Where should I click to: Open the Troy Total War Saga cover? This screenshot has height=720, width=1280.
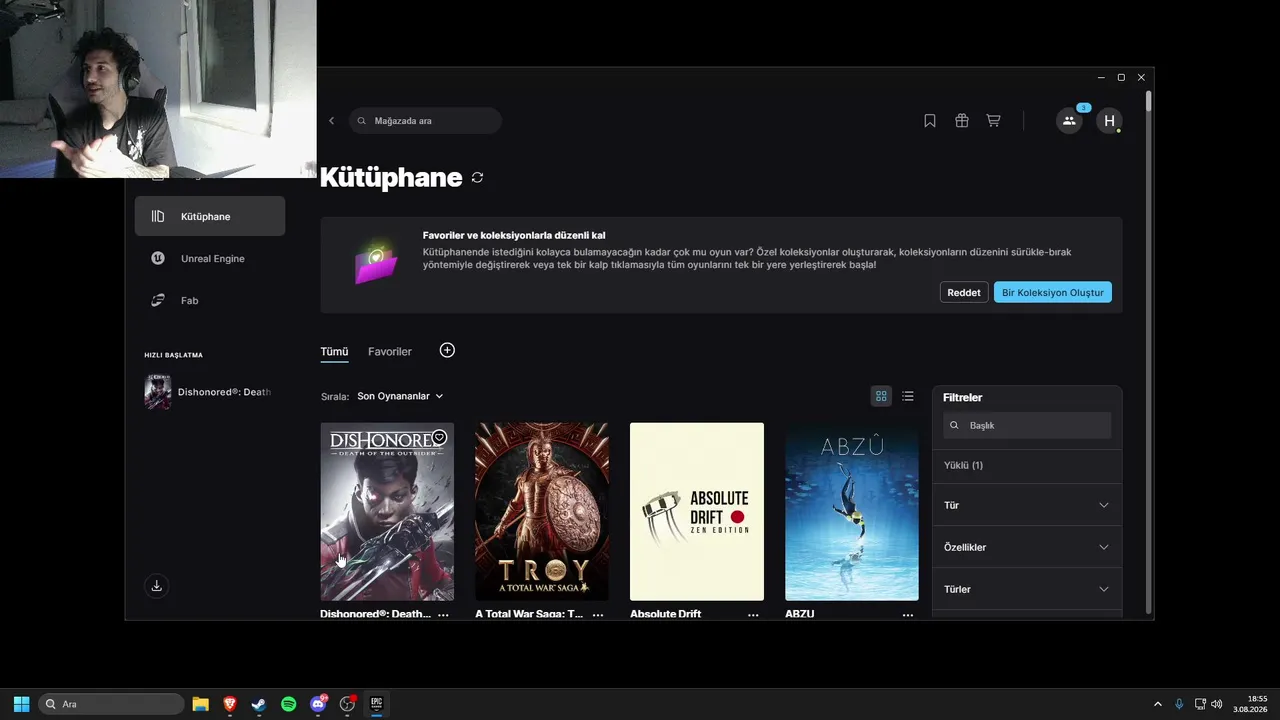542,511
